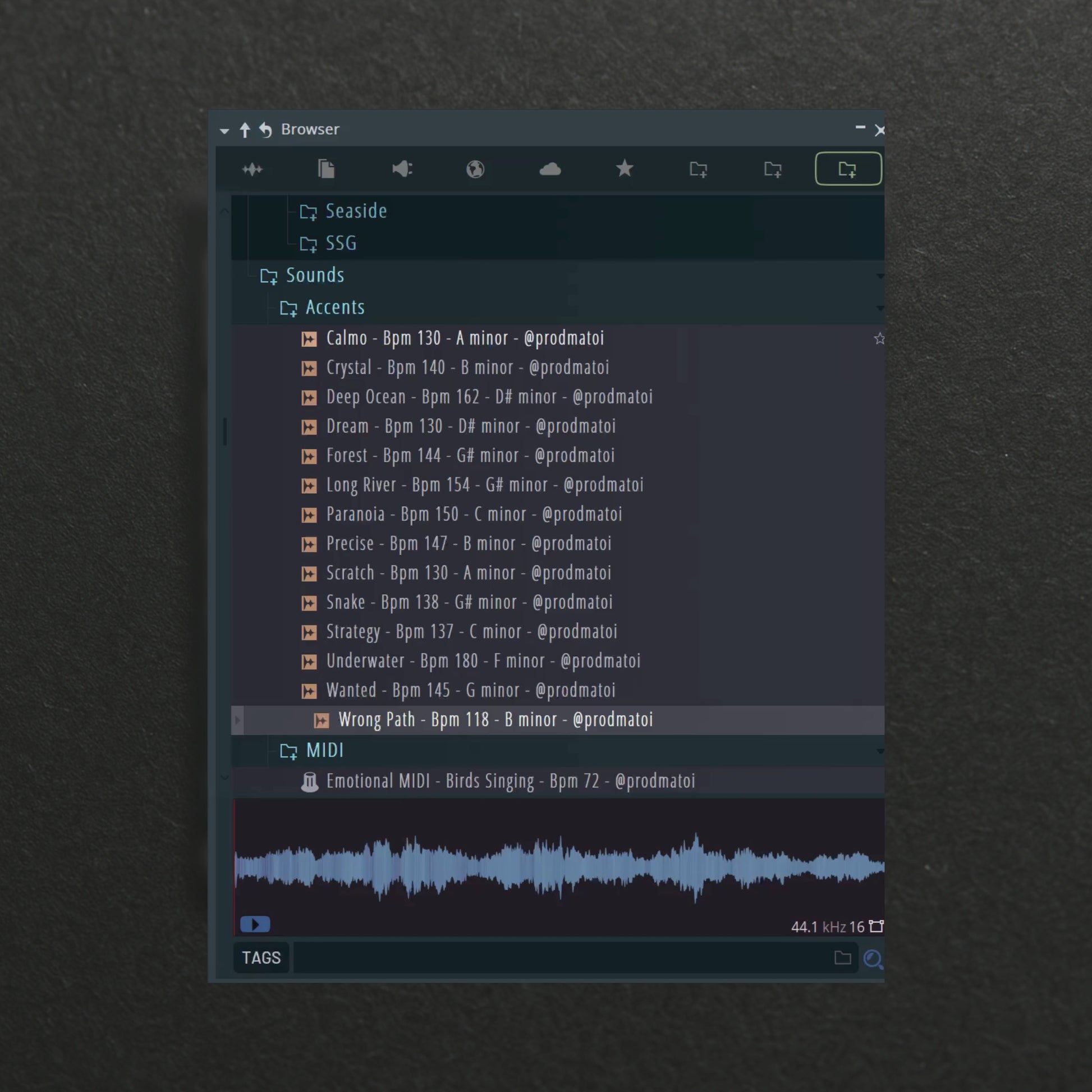
Task: Select the second of three add-folder tabs
Action: 773,169
